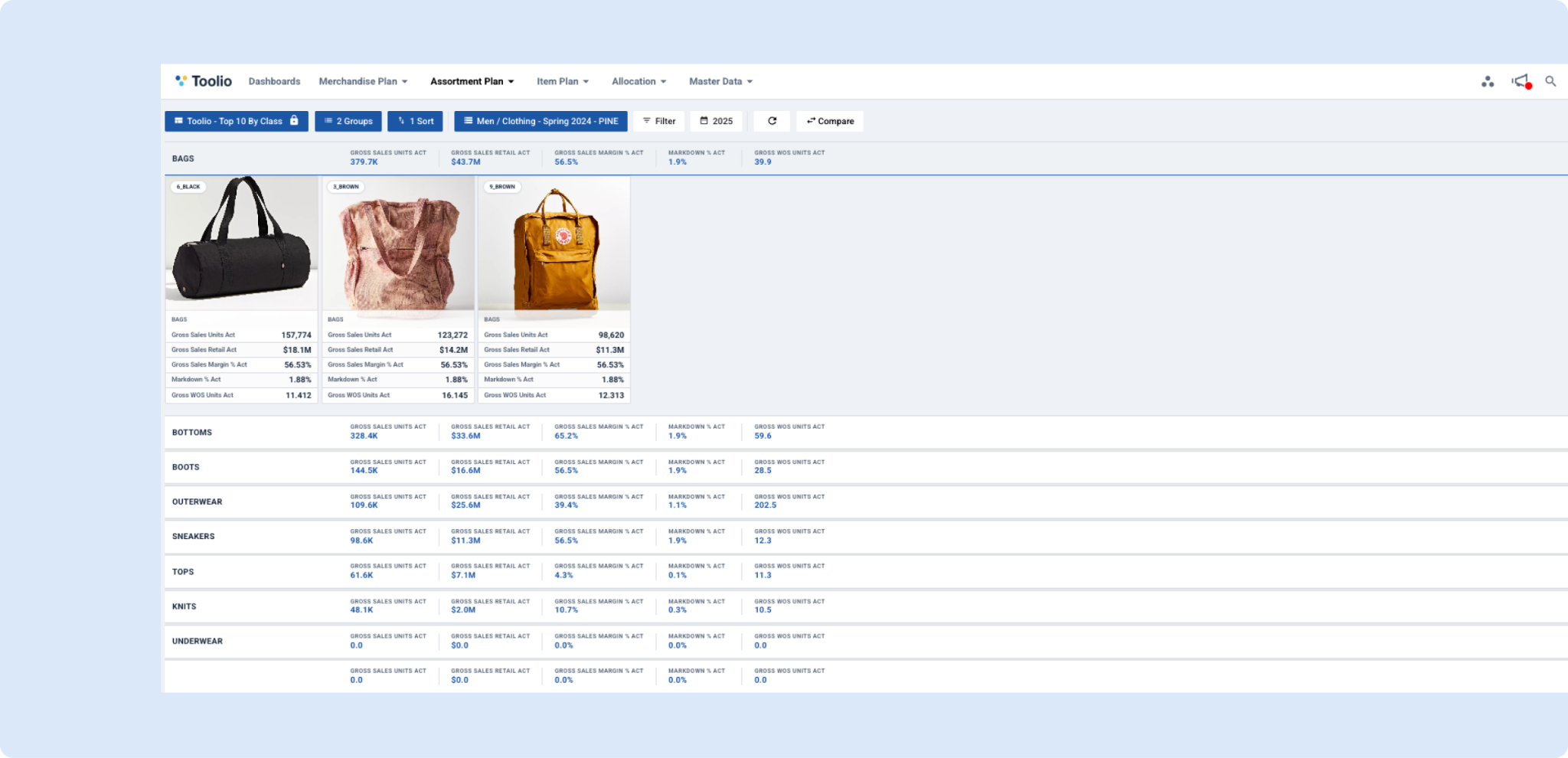Select Men / Clothing - Spring 2024 - PINE
Screen dimensions: 1568x758
click(x=541, y=121)
